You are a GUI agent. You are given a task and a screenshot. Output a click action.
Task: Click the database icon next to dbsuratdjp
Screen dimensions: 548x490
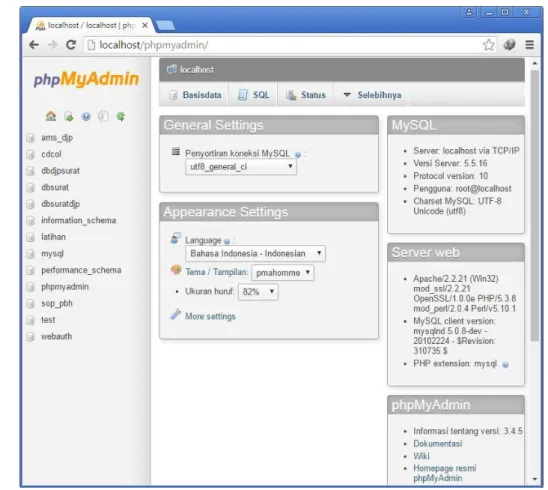pyautogui.click(x=31, y=204)
